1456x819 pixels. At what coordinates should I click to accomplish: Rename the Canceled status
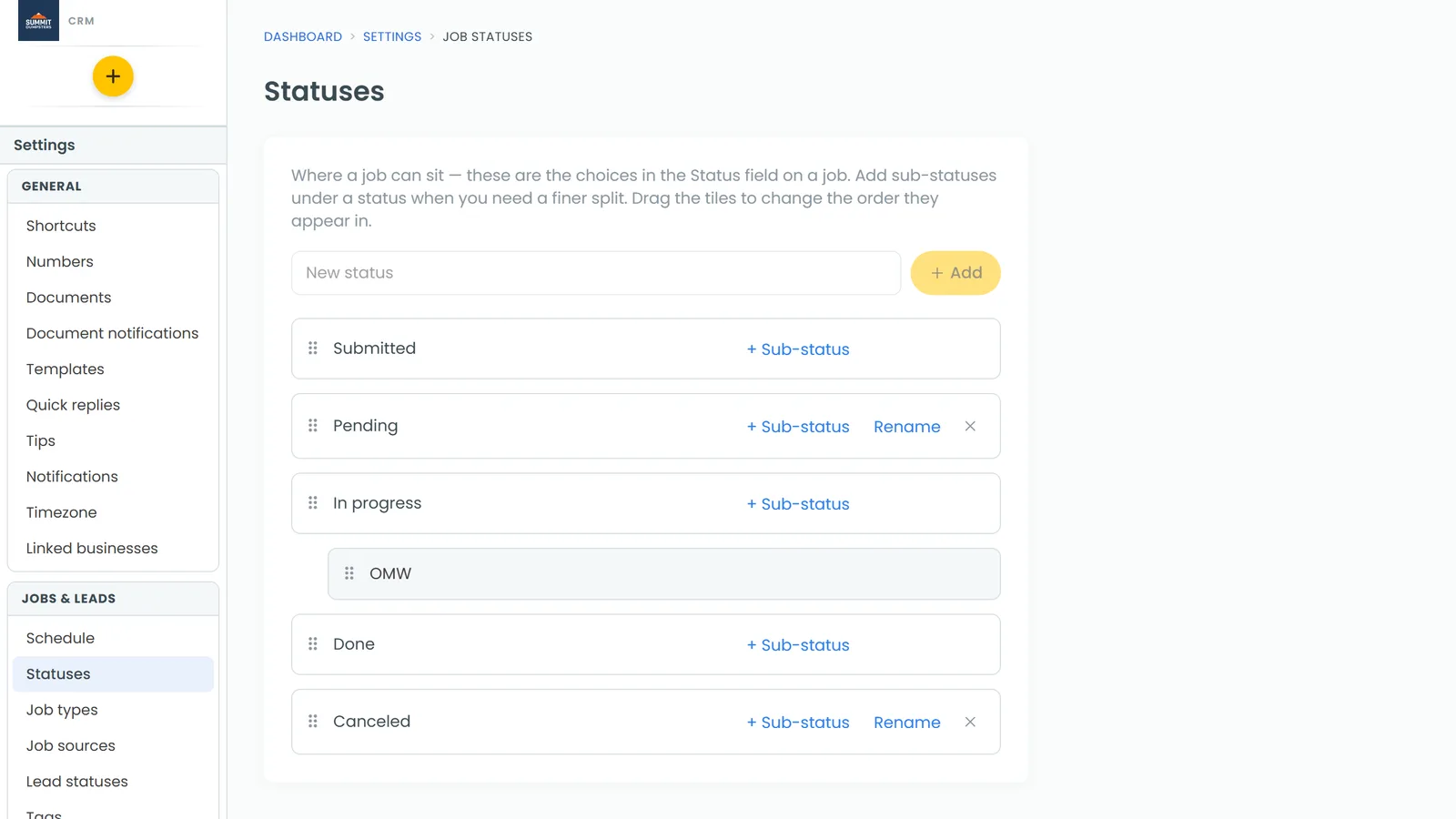[x=907, y=723]
